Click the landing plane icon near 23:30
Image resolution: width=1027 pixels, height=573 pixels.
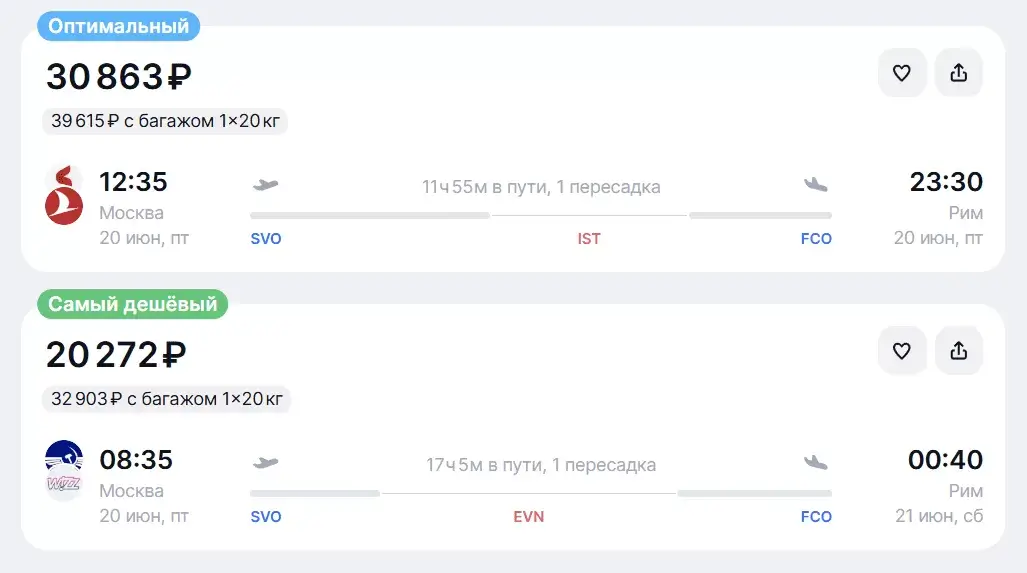coord(816,185)
